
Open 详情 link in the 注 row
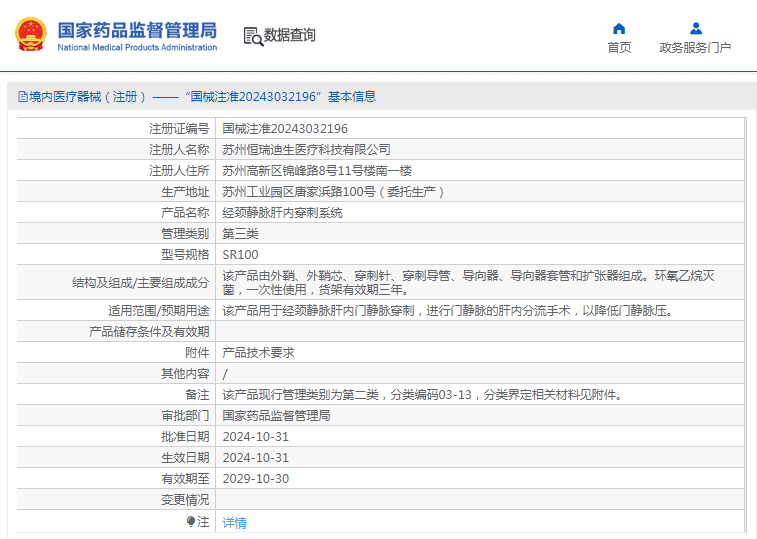234,523
